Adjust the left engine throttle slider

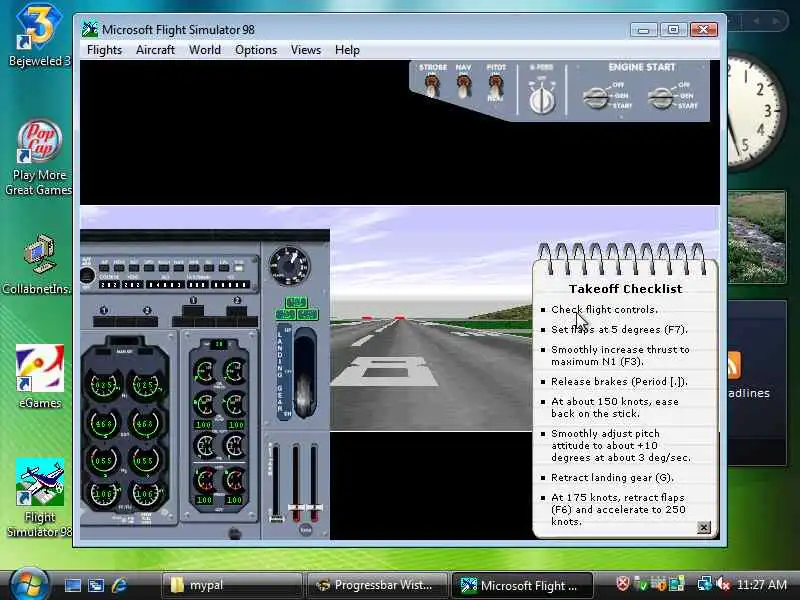[x=296, y=482]
